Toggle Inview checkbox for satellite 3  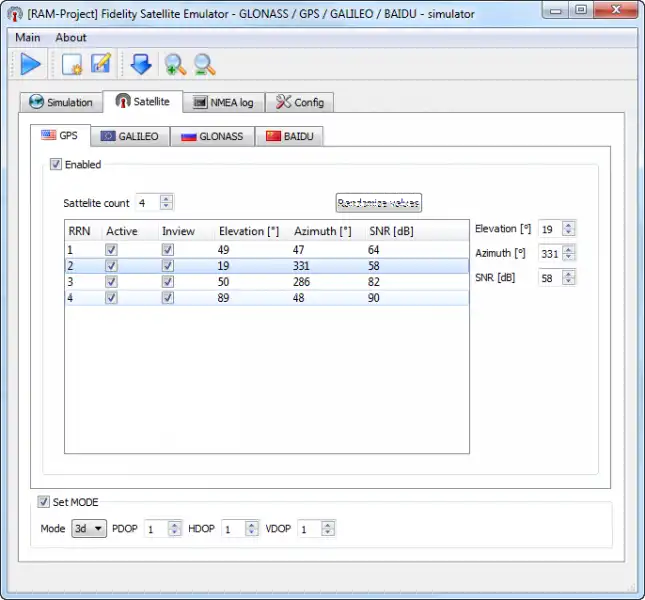pos(167,282)
